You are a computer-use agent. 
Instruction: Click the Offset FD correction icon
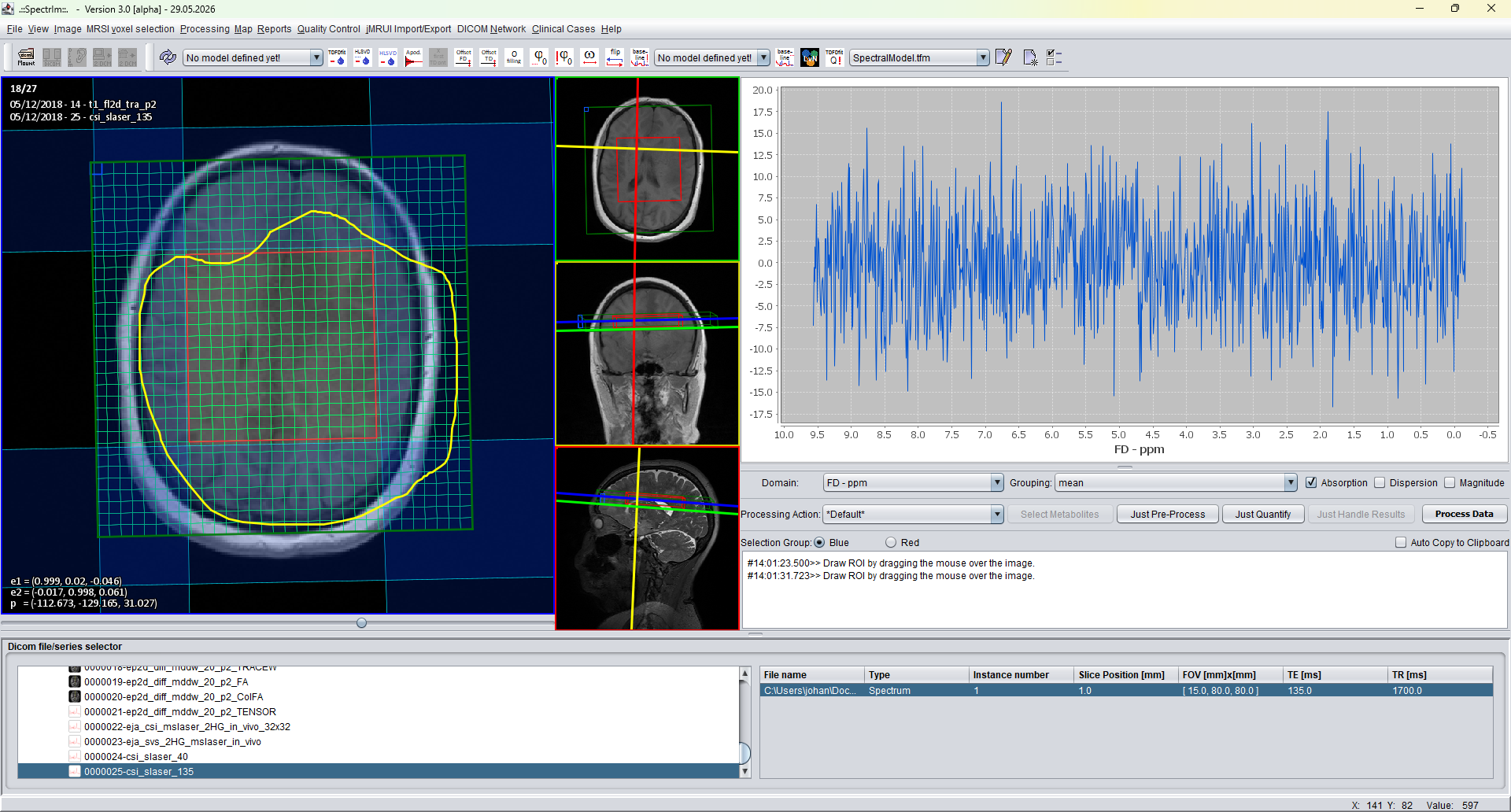[464, 57]
